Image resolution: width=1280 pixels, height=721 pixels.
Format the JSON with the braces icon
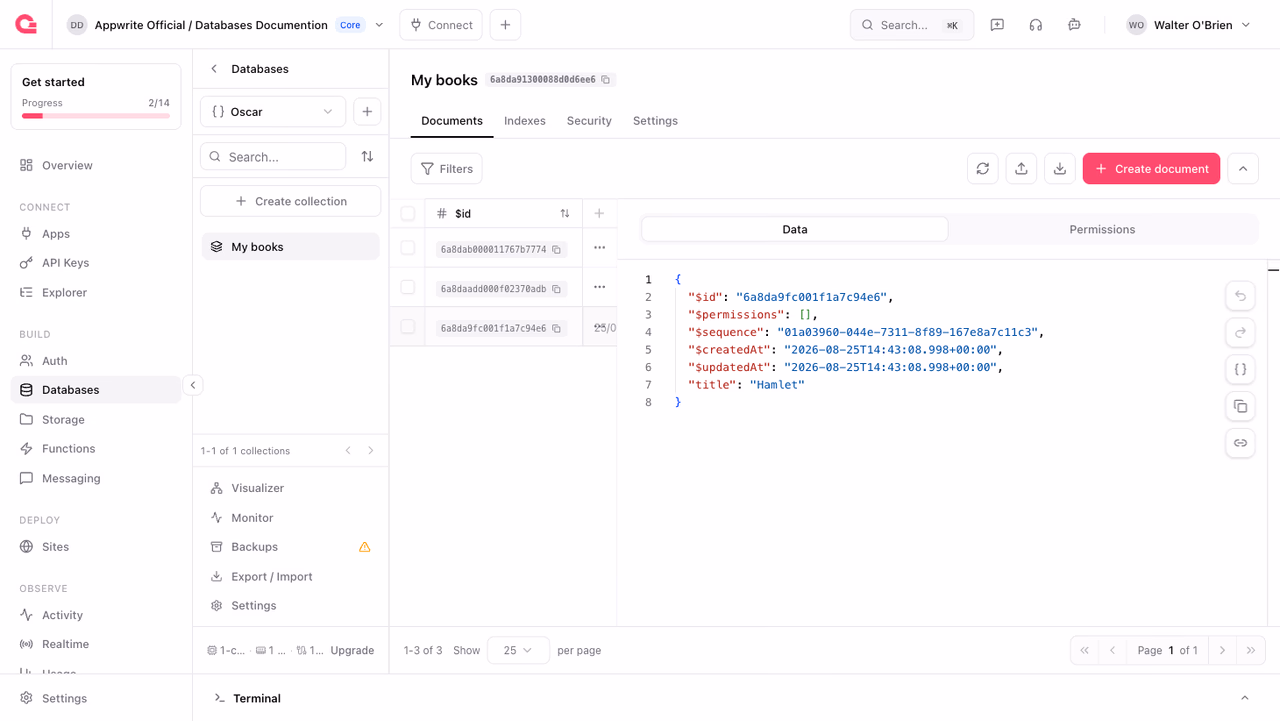(1240, 370)
